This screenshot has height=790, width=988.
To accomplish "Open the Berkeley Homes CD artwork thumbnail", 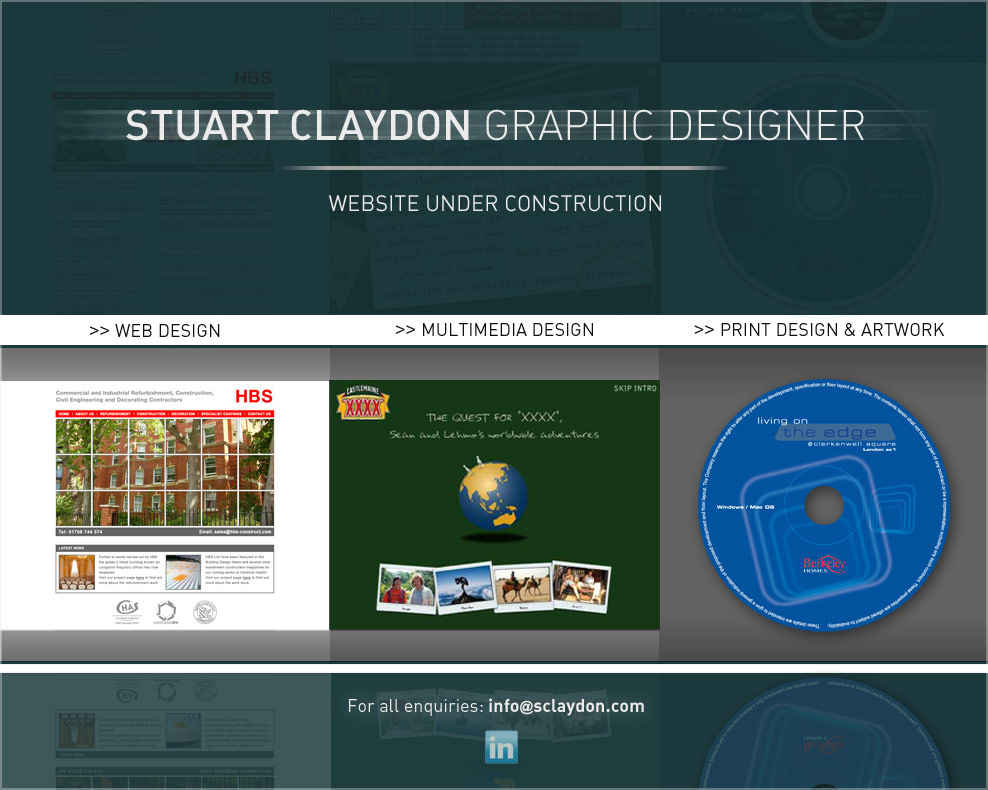I will click(x=824, y=505).
